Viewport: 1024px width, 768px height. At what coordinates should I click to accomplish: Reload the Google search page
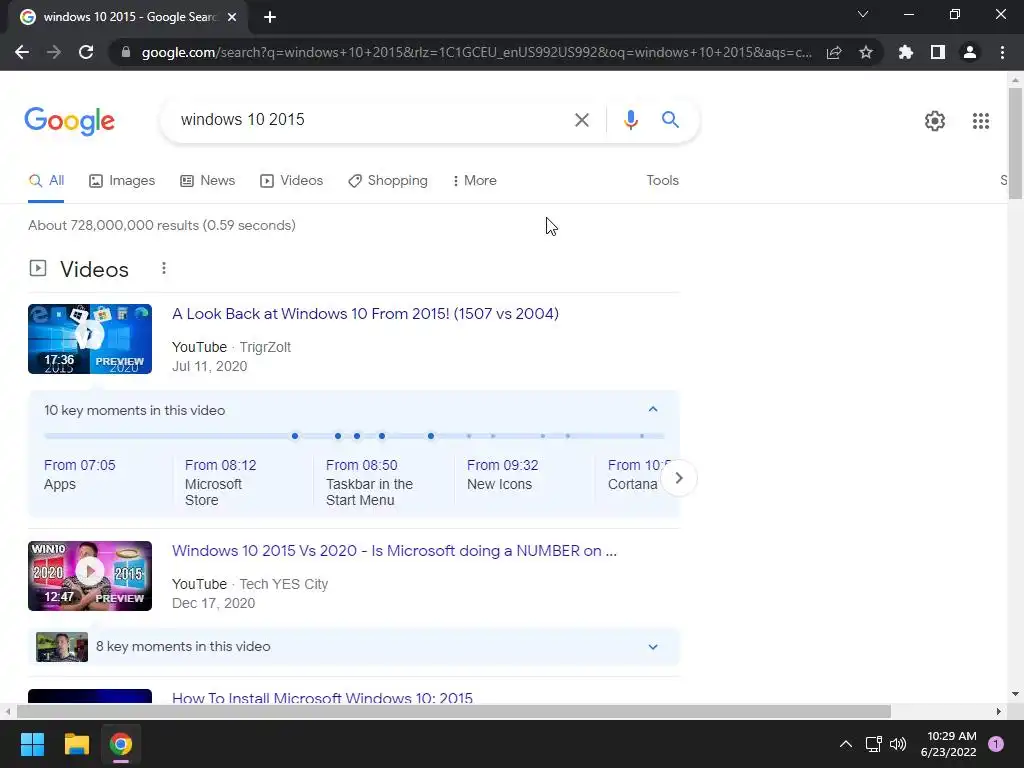pos(86,52)
